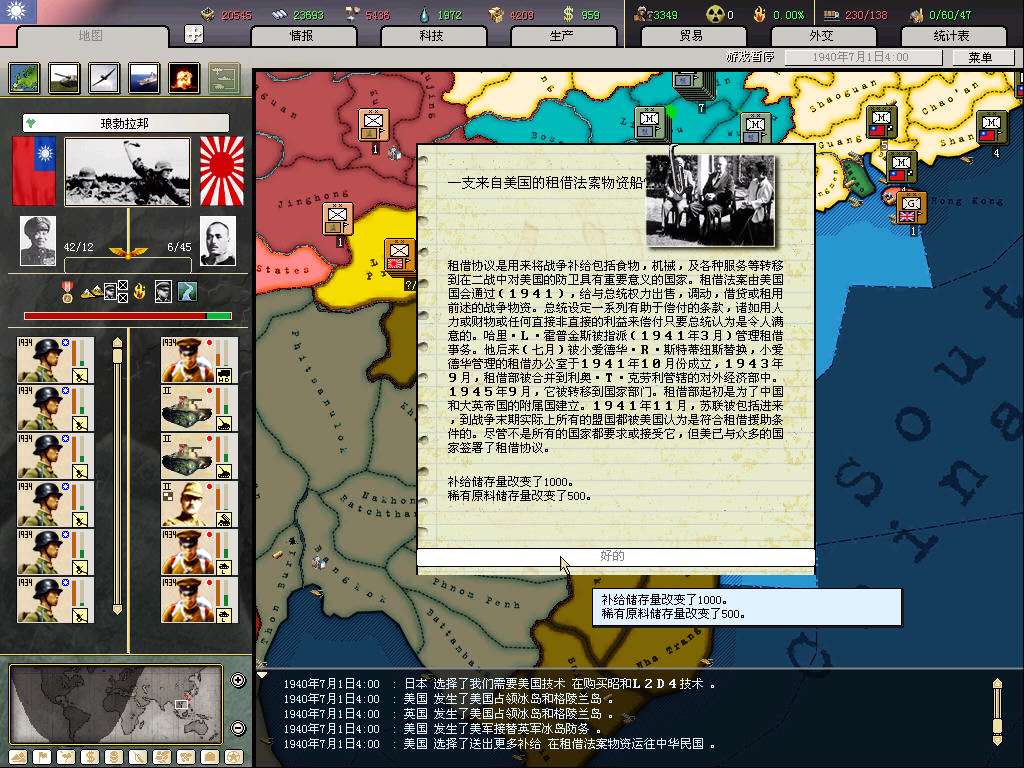
Task: Open the 情报 tab
Action: pyautogui.click(x=302, y=36)
